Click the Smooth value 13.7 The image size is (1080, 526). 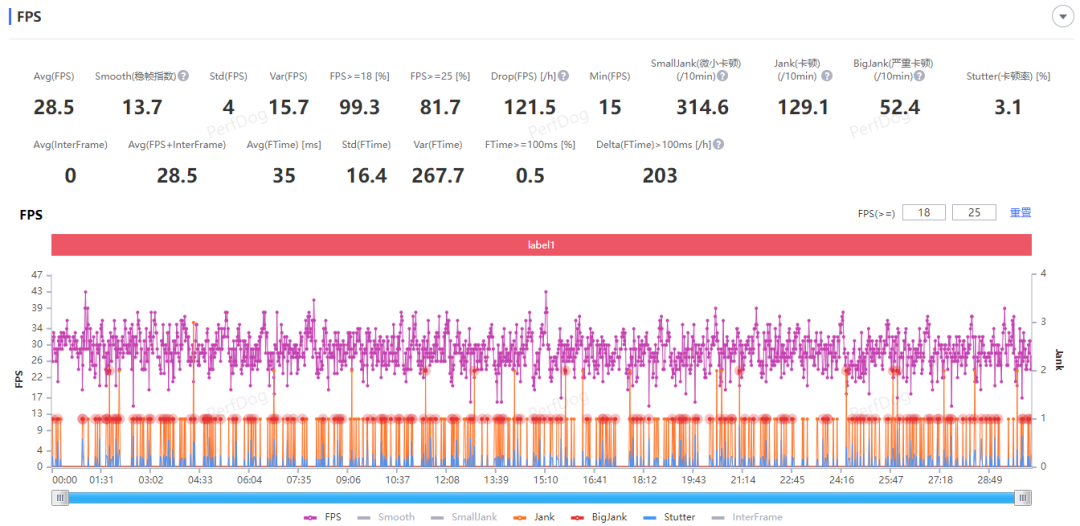(142, 107)
